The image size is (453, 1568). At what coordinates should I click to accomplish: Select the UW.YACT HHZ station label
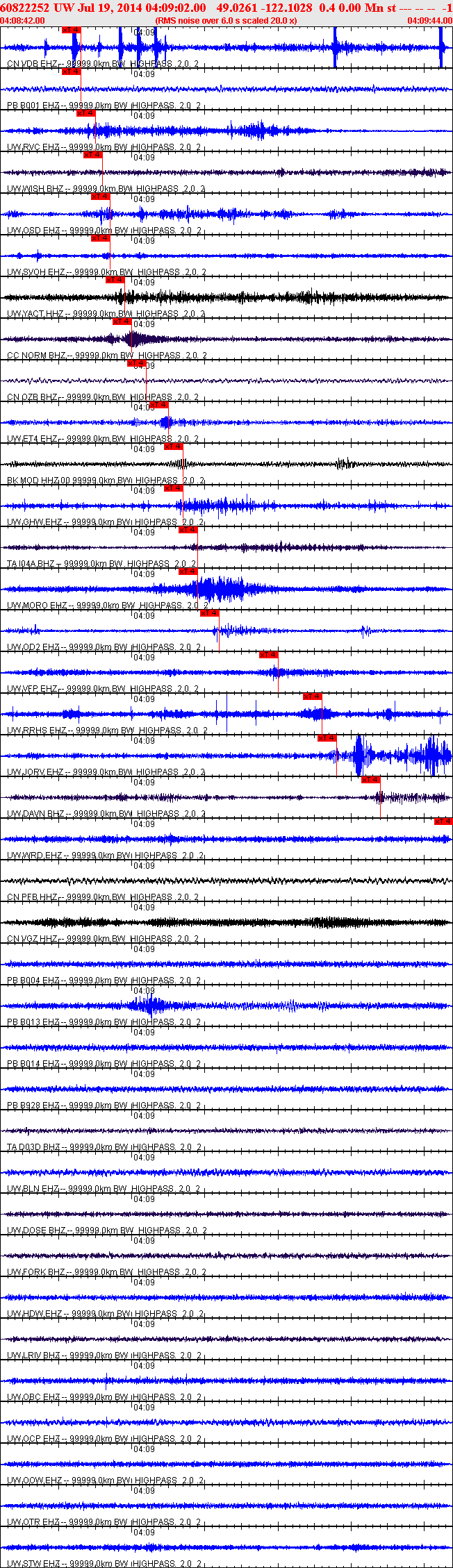[x=35, y=314]
